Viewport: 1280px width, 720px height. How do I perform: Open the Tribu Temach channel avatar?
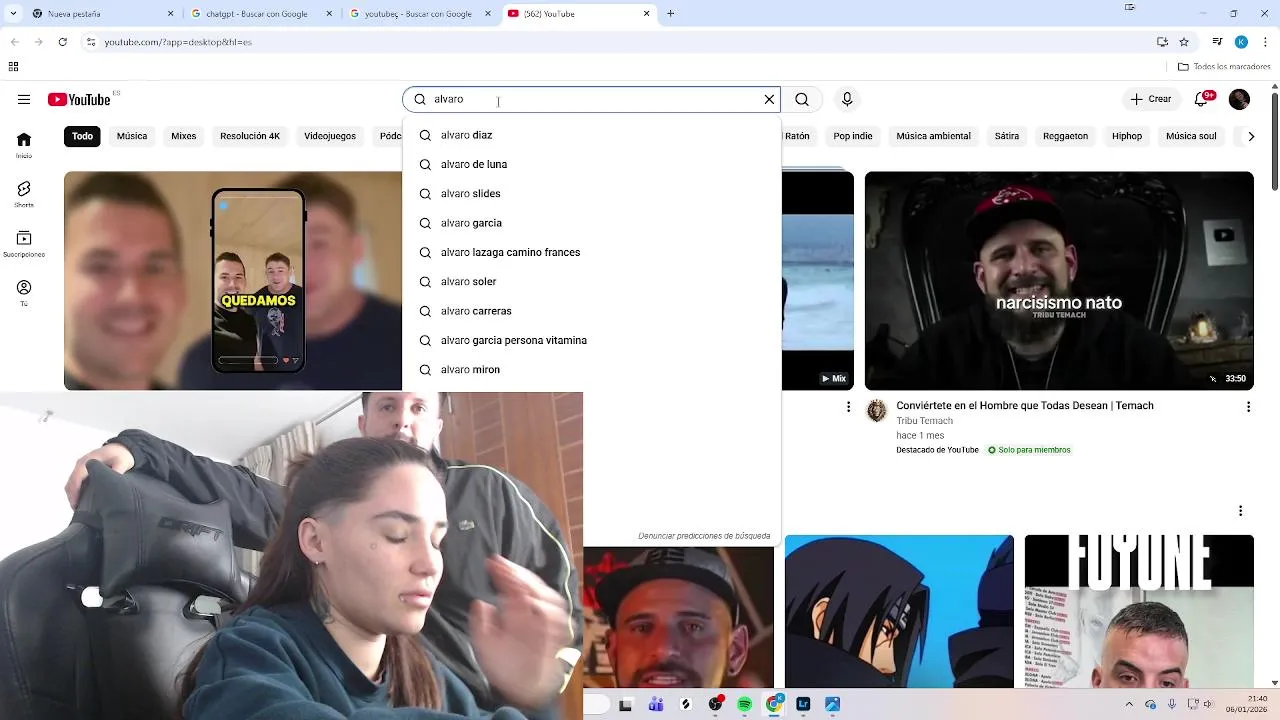(876, 411)
